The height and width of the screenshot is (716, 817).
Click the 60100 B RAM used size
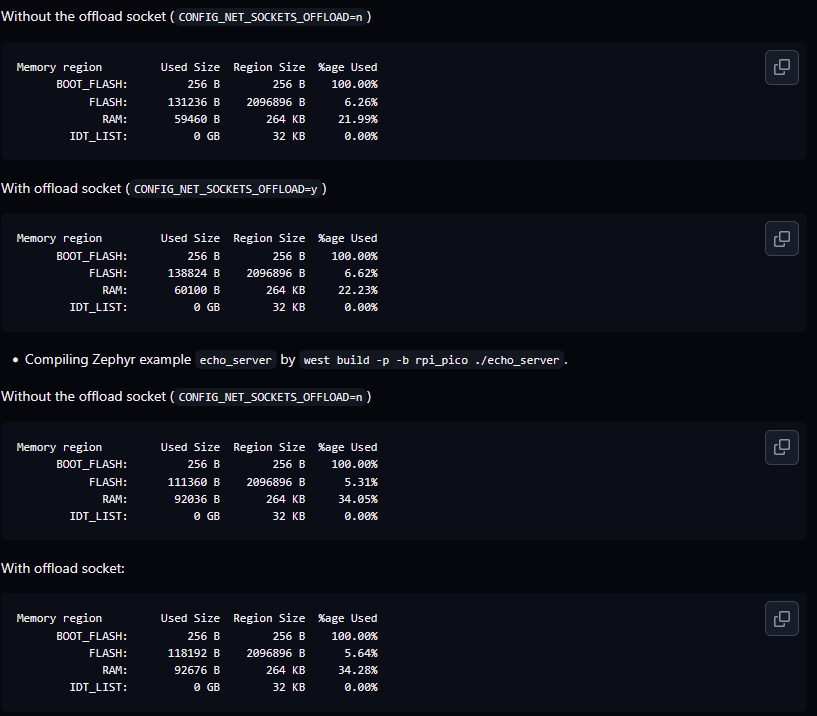[x=196, y=290]
